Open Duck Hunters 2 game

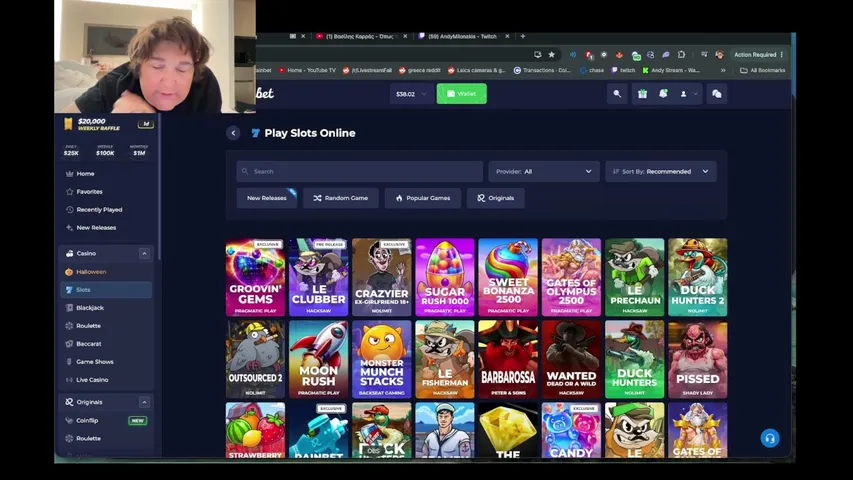point(697,277)
